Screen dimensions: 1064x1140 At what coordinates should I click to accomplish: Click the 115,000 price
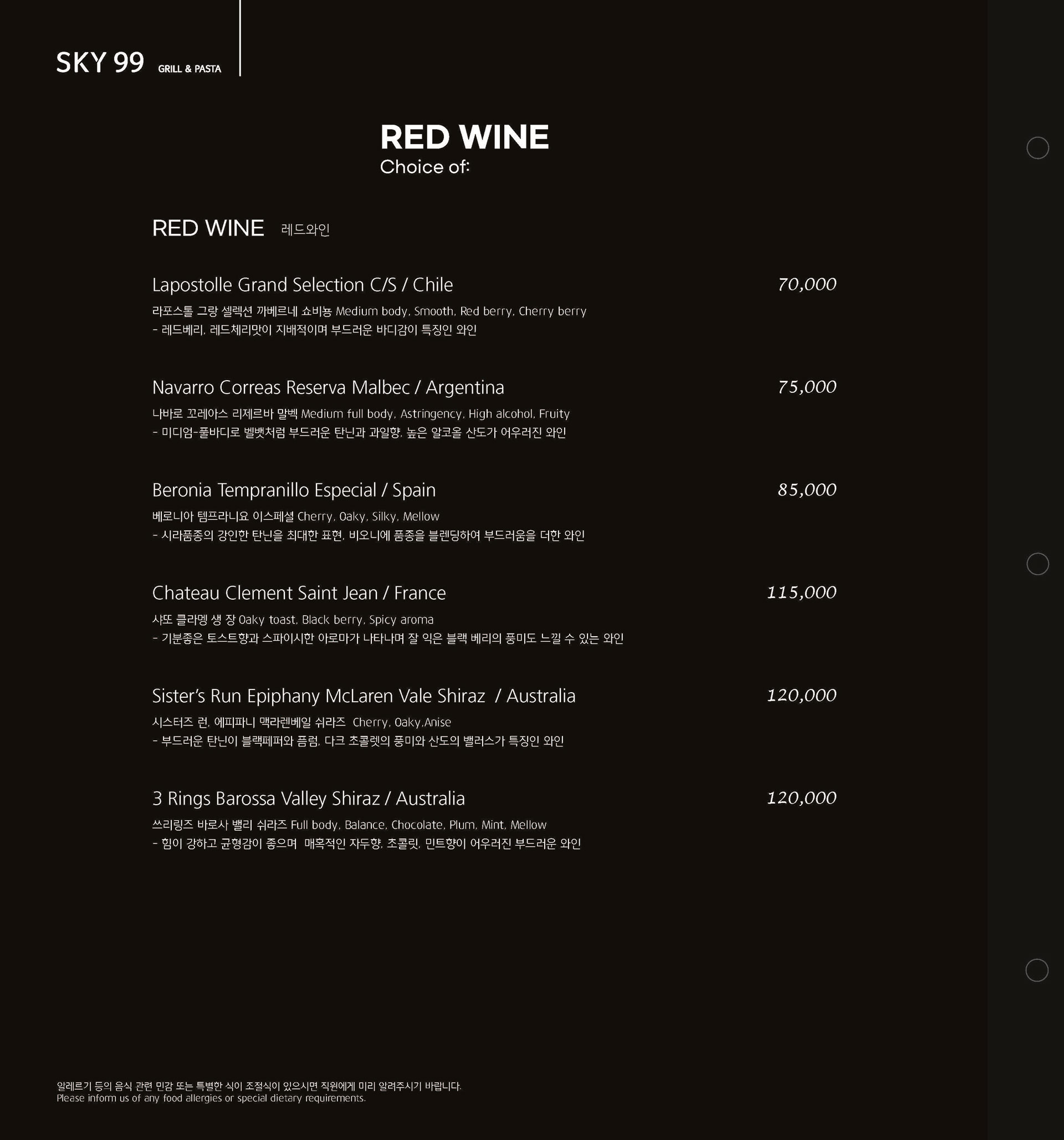click(x=801, y=592)
